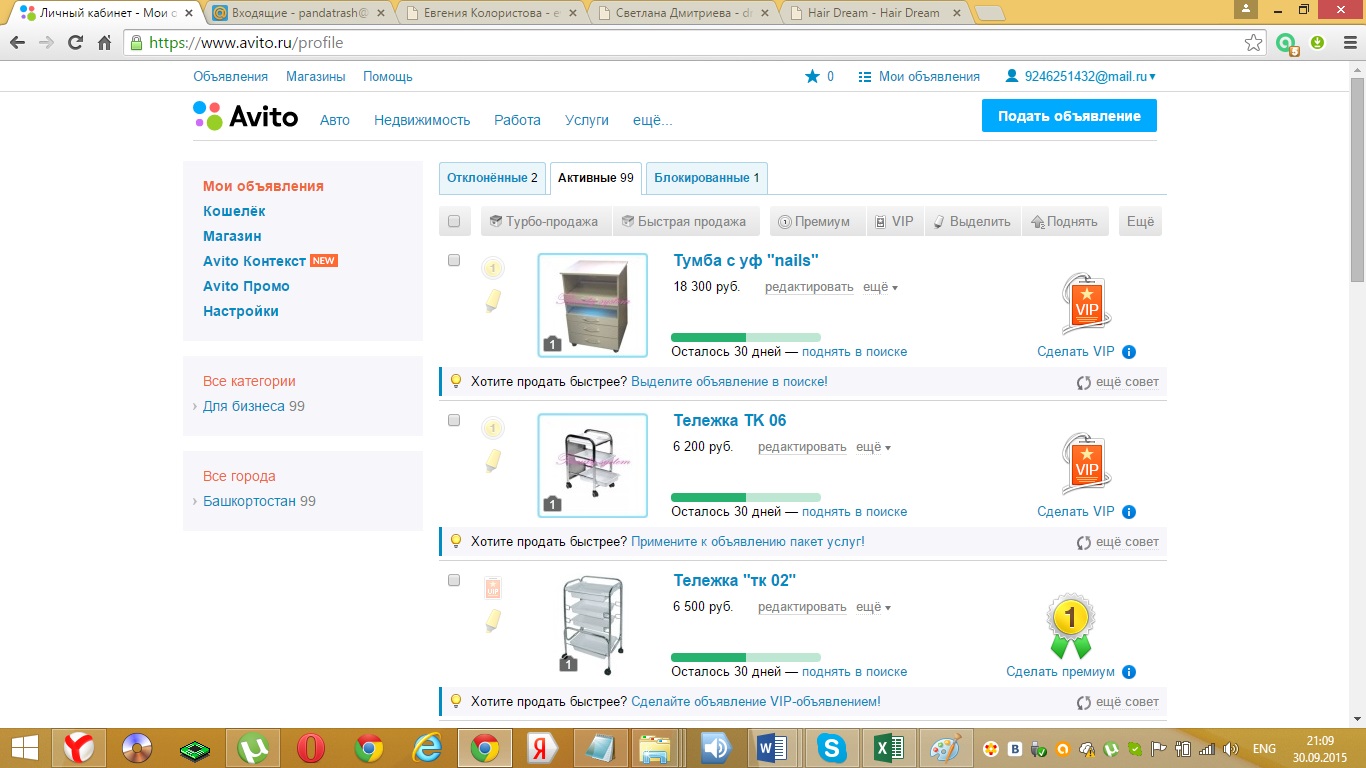Click the progress bar under Тележка "тк 02"
The width and height of the screenshot is (1366, 768).
pyautogui.click(x=746, y=658)
